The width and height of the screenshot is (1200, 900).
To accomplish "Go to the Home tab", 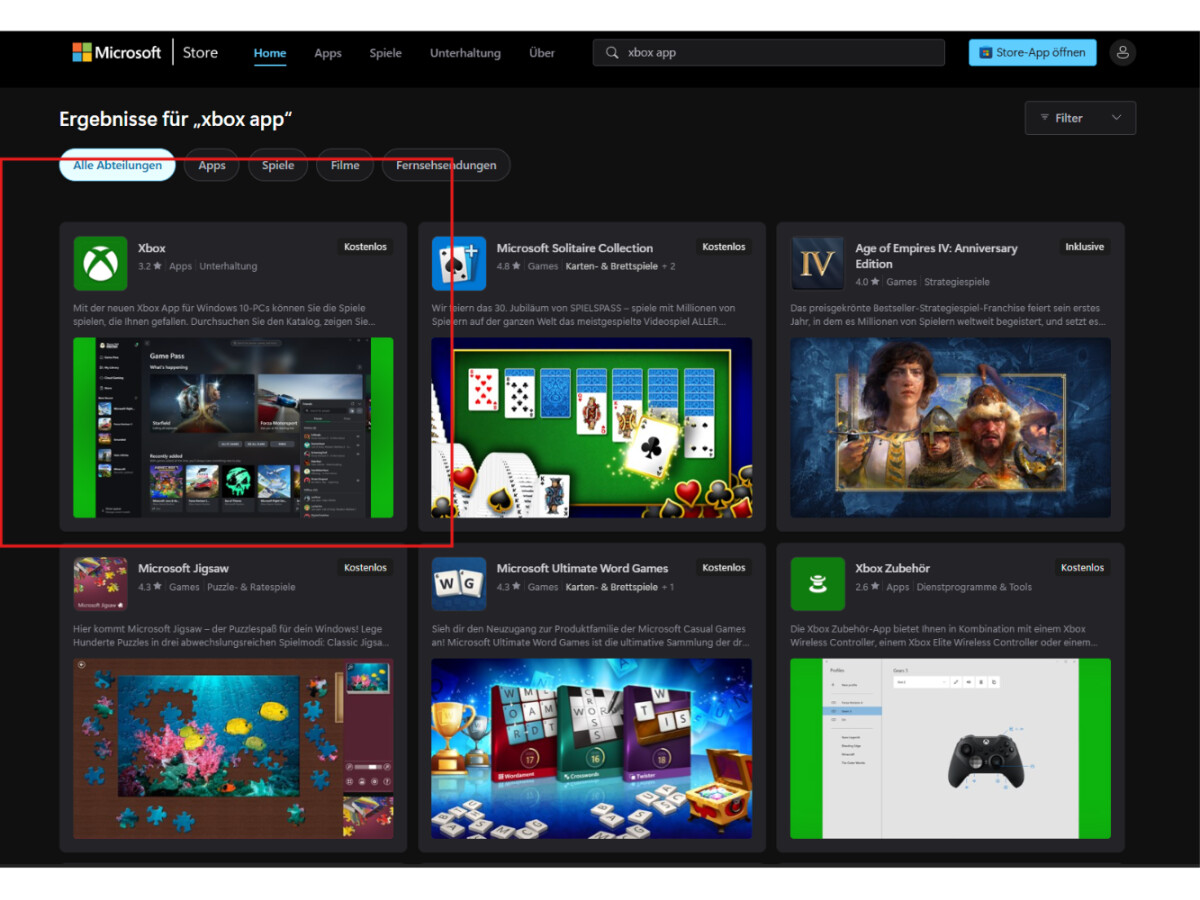I will (x=270, y=53).
